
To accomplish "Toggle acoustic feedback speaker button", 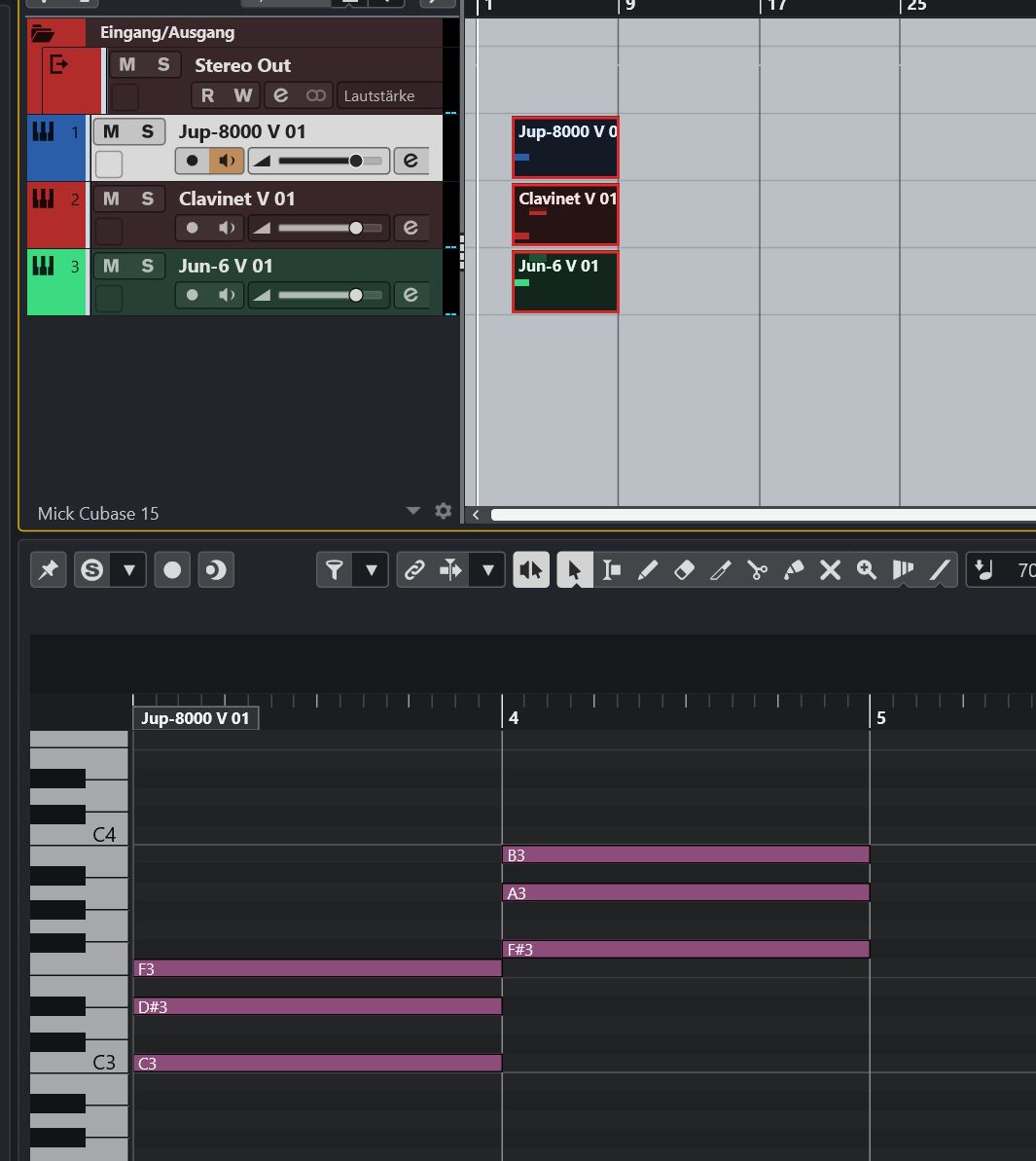I will click(x=531, y=570).
